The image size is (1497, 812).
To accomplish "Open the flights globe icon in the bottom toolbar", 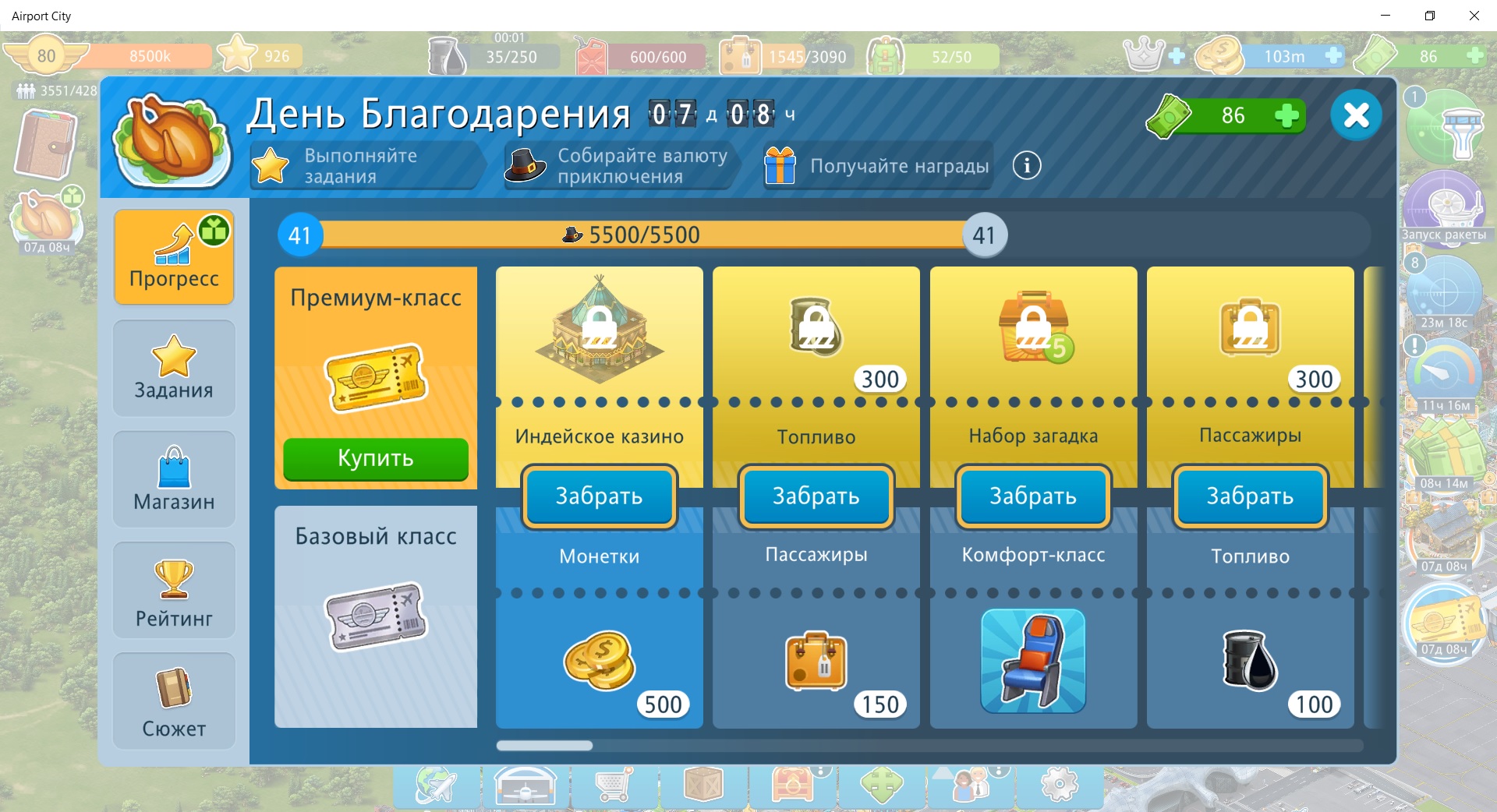I will coord(436,786).
